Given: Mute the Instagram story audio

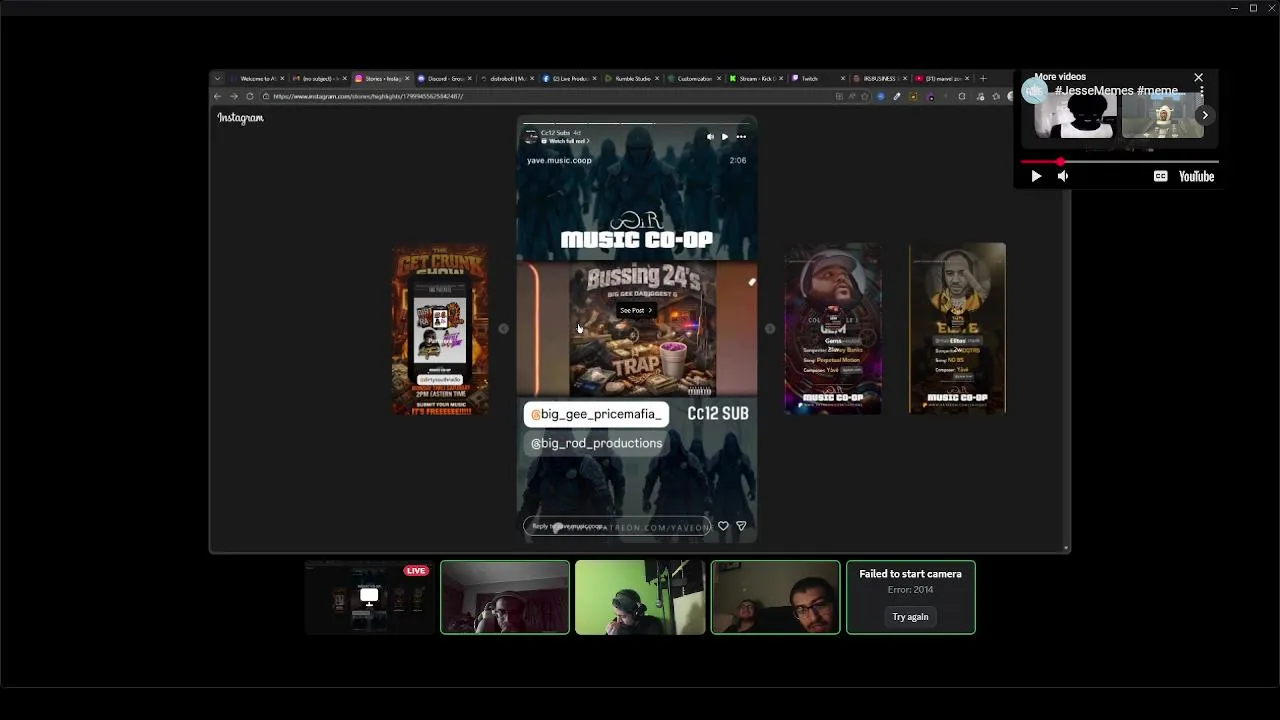Looking at the screenshot, I should point(710,137).
